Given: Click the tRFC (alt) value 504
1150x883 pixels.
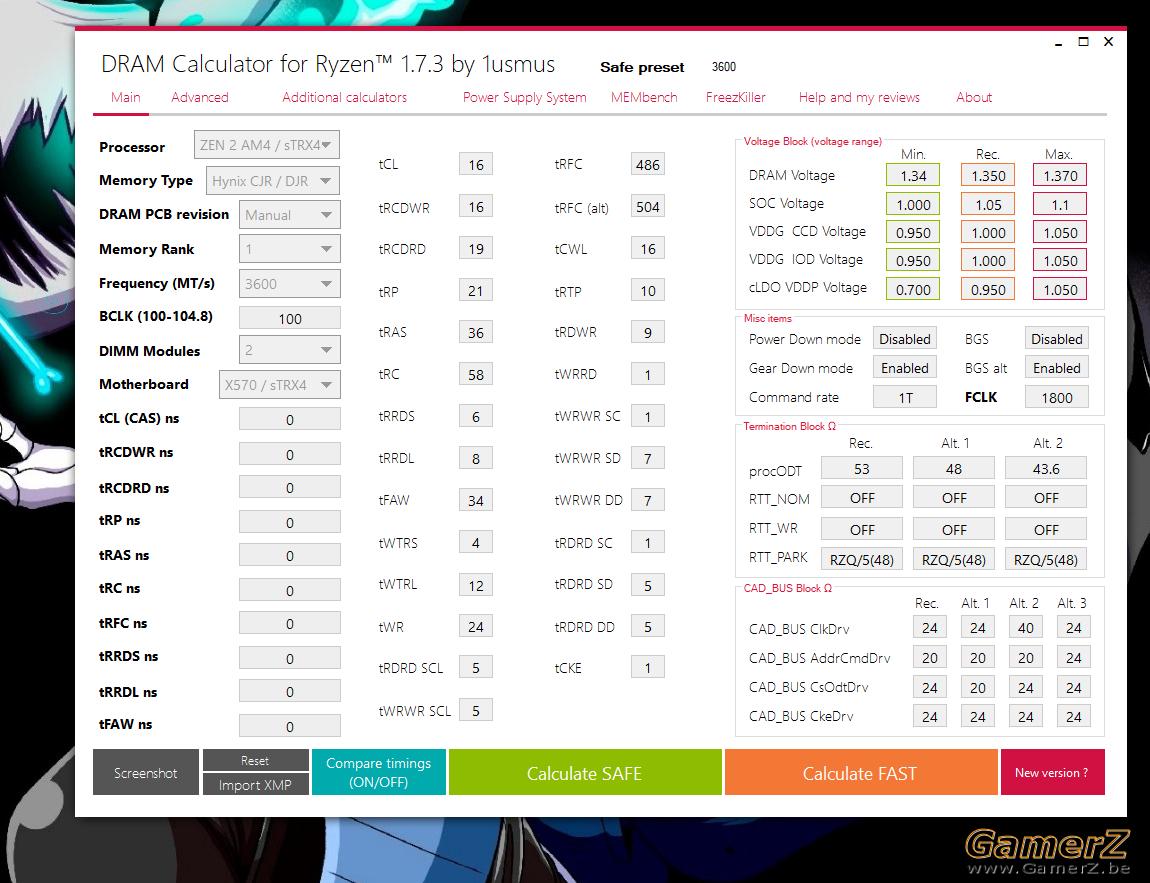Looking at the screenshot, I should [x=648, y=207].
